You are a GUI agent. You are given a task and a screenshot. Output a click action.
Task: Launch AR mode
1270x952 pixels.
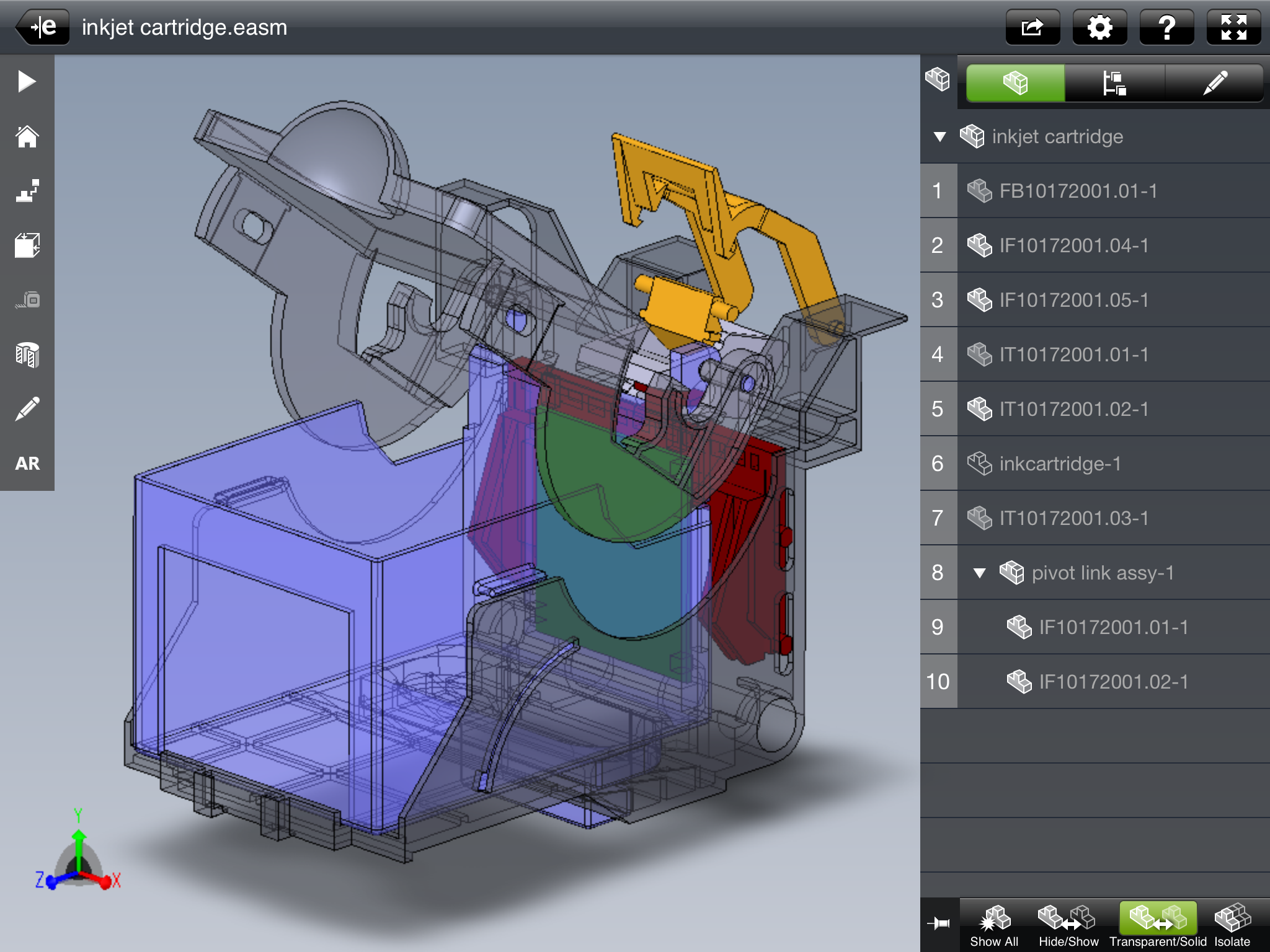[27, 464]
